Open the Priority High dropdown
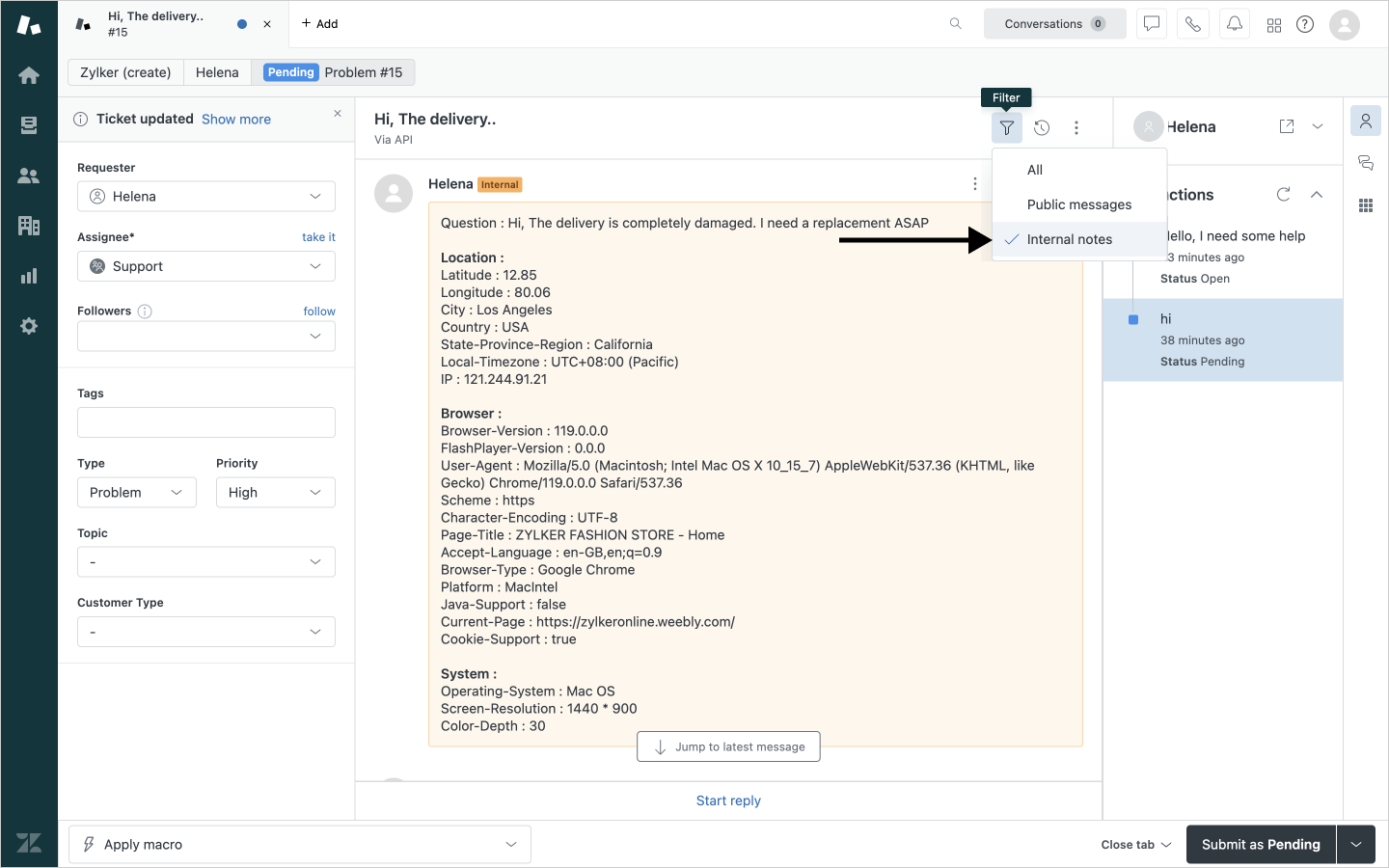This screenshot has width=1389, height=868. [x=275, y=493]
